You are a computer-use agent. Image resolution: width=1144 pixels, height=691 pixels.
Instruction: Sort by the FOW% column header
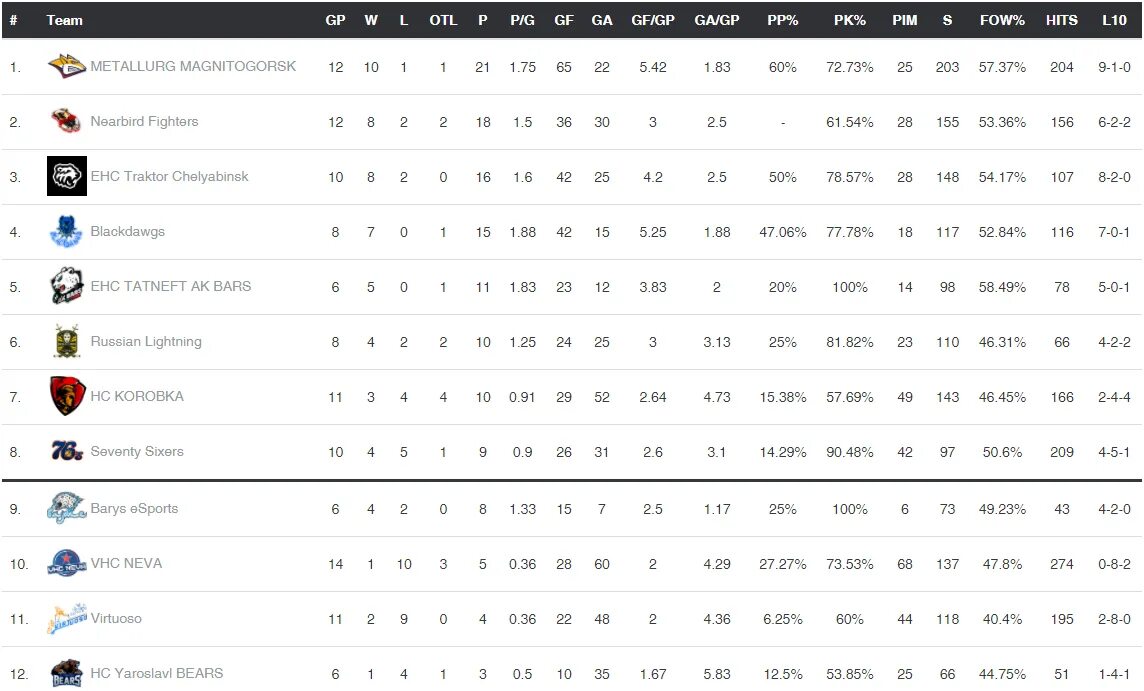(x=1002, y=20)
